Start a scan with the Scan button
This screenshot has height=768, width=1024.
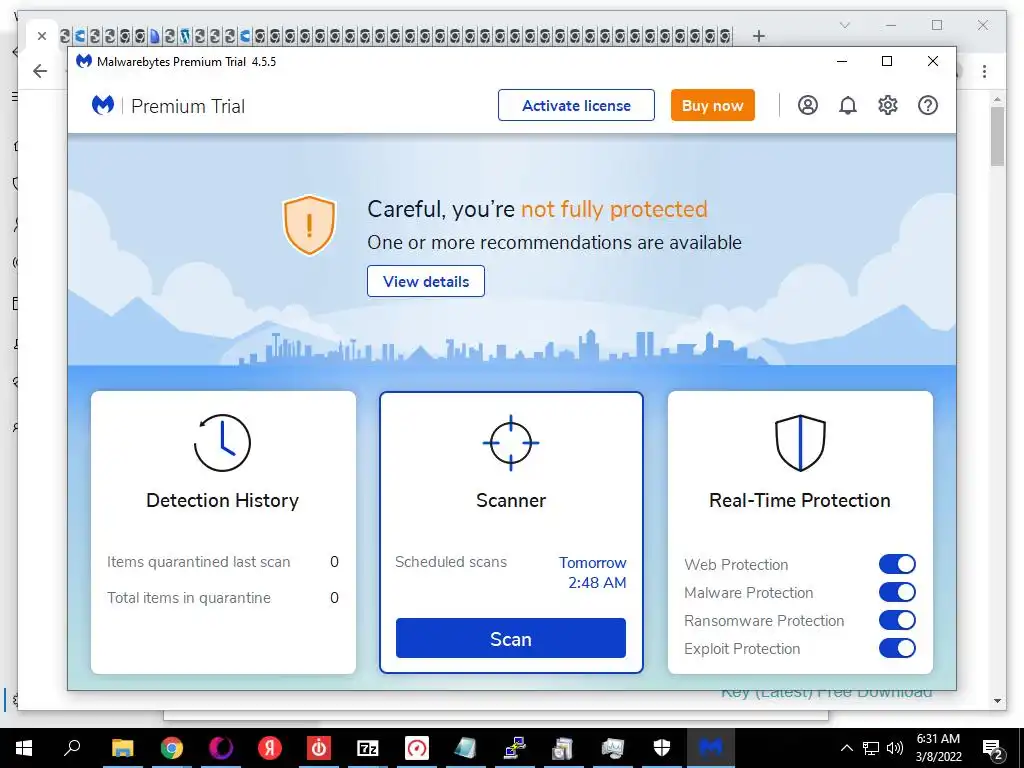coord(511,639)
